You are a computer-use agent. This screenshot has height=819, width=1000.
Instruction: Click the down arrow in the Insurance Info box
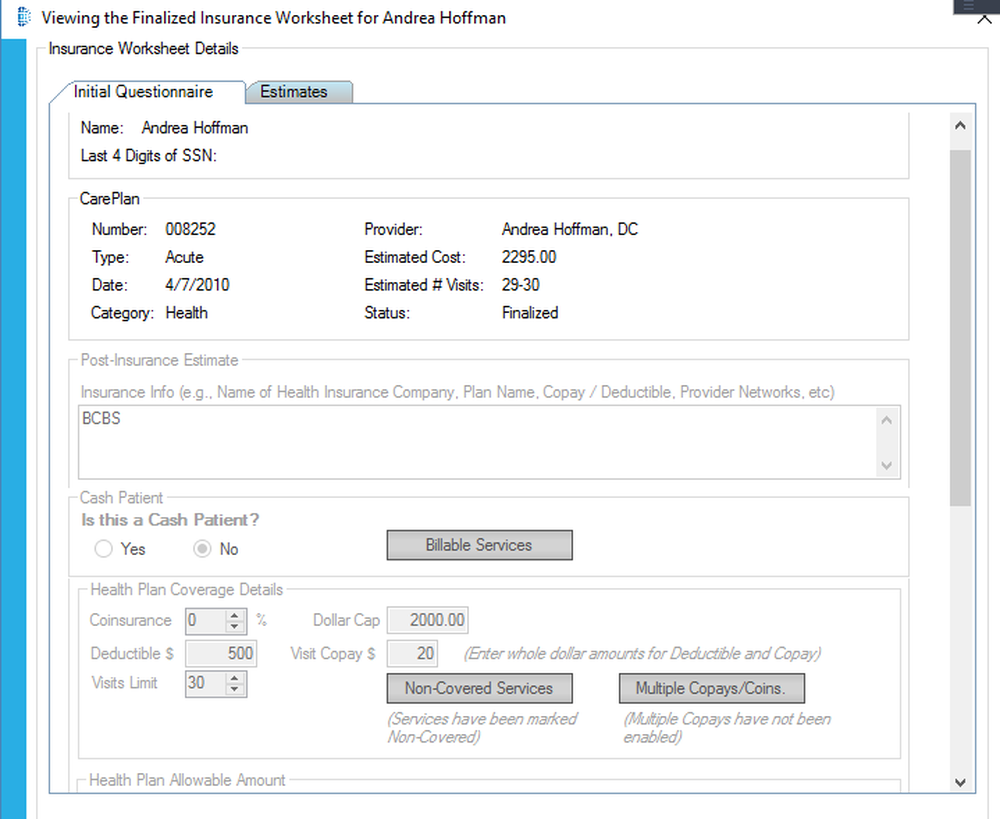(888, 466)
